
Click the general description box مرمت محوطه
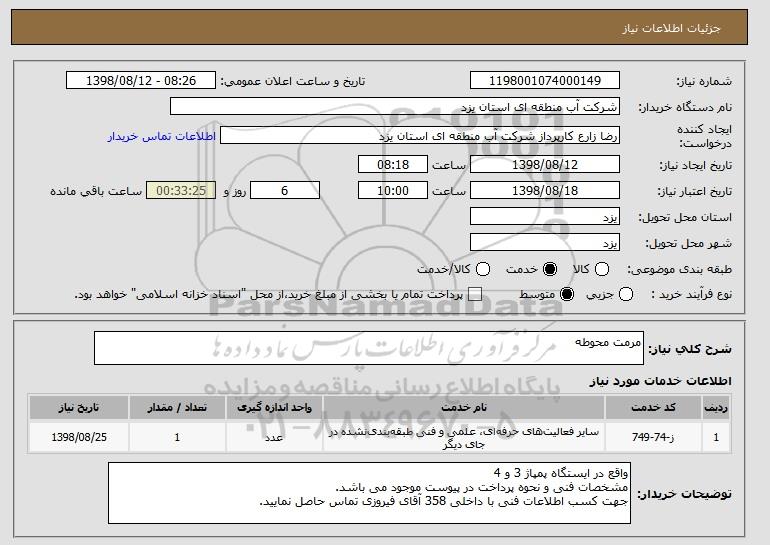pyautogui.click(x=369, y=348)
